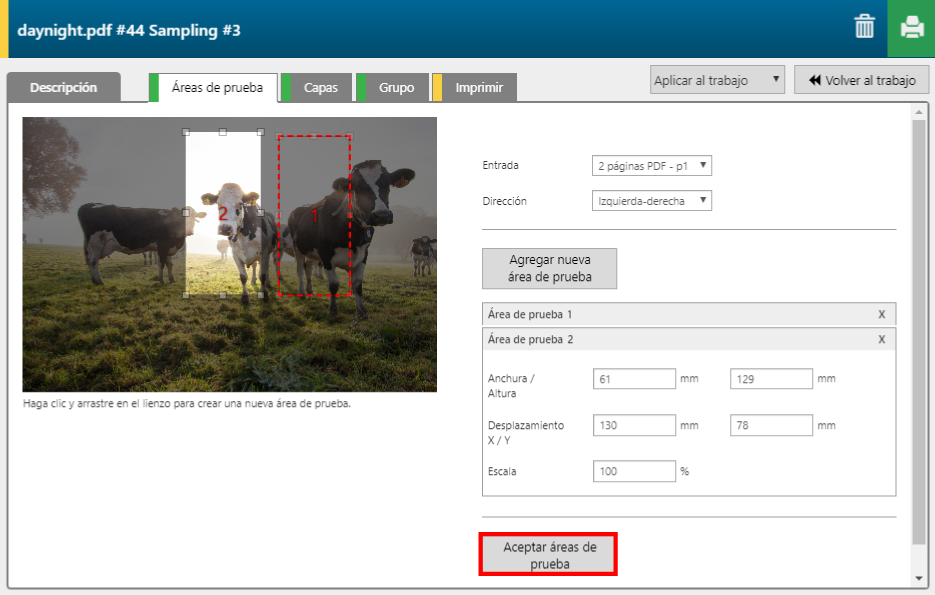This screenshot has width=935, height=595.
Task: Select the Capas tab
Action: click(x=320, y=88)
